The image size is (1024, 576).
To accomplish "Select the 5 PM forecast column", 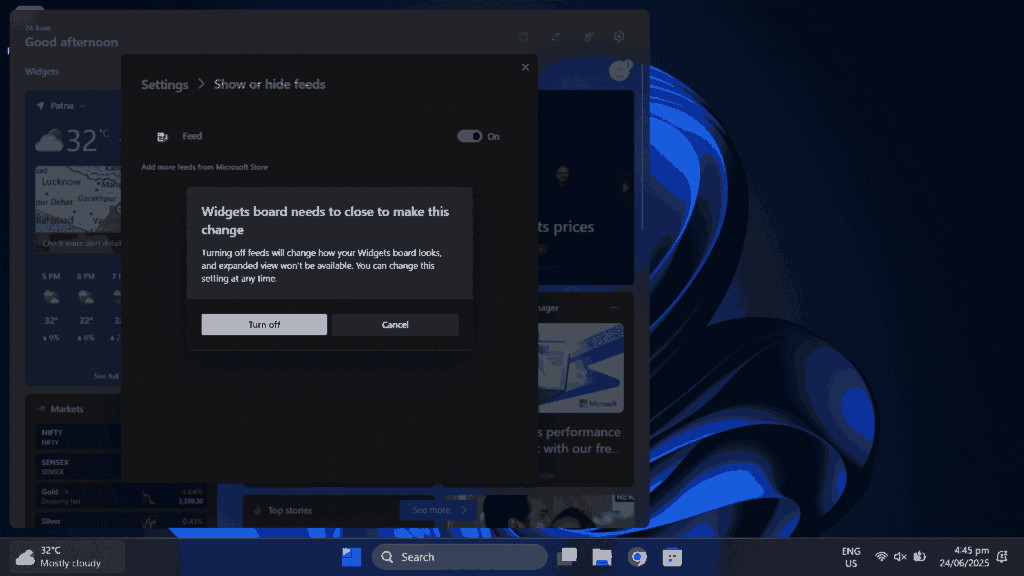I will coord(51,307).
